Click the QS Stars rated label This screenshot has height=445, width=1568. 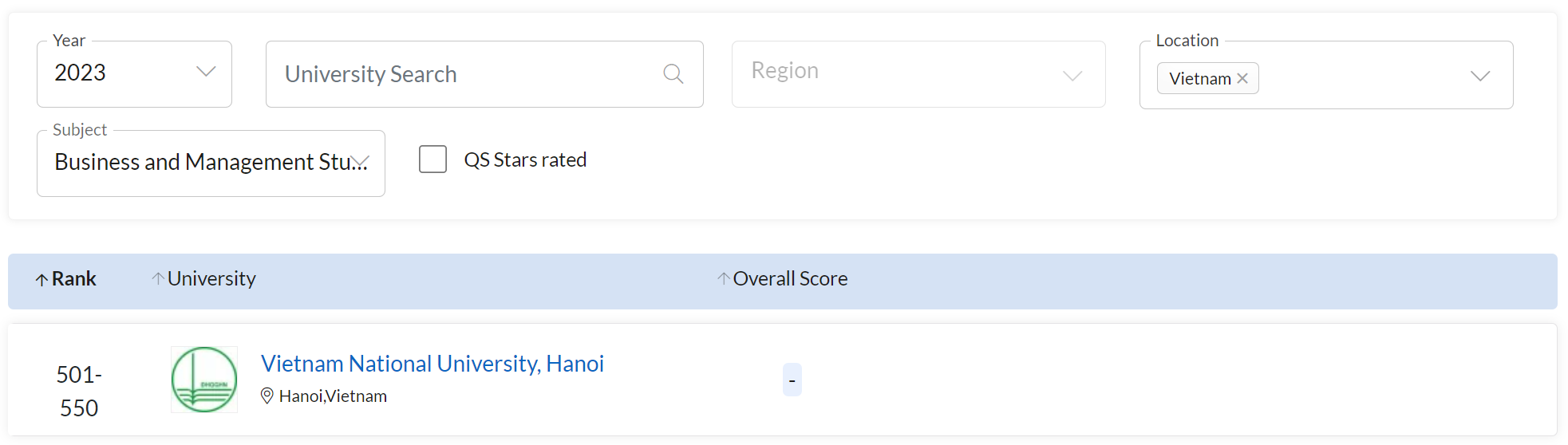click(525, 159)
